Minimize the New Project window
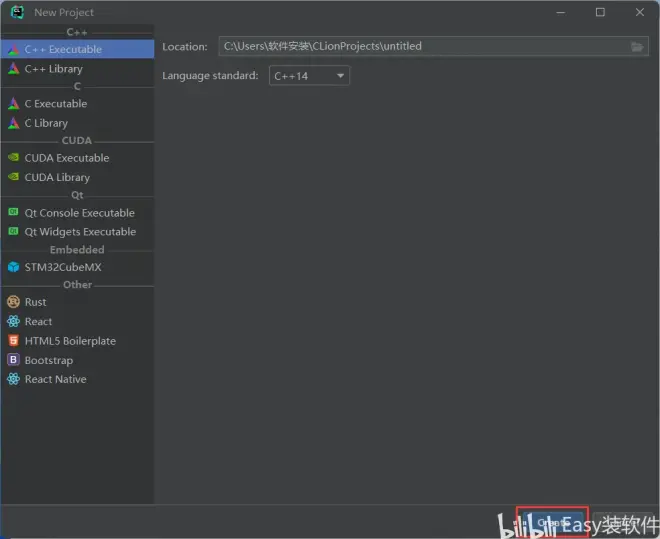660x539 pixels. pyautogui.click(x=561, y=13)
